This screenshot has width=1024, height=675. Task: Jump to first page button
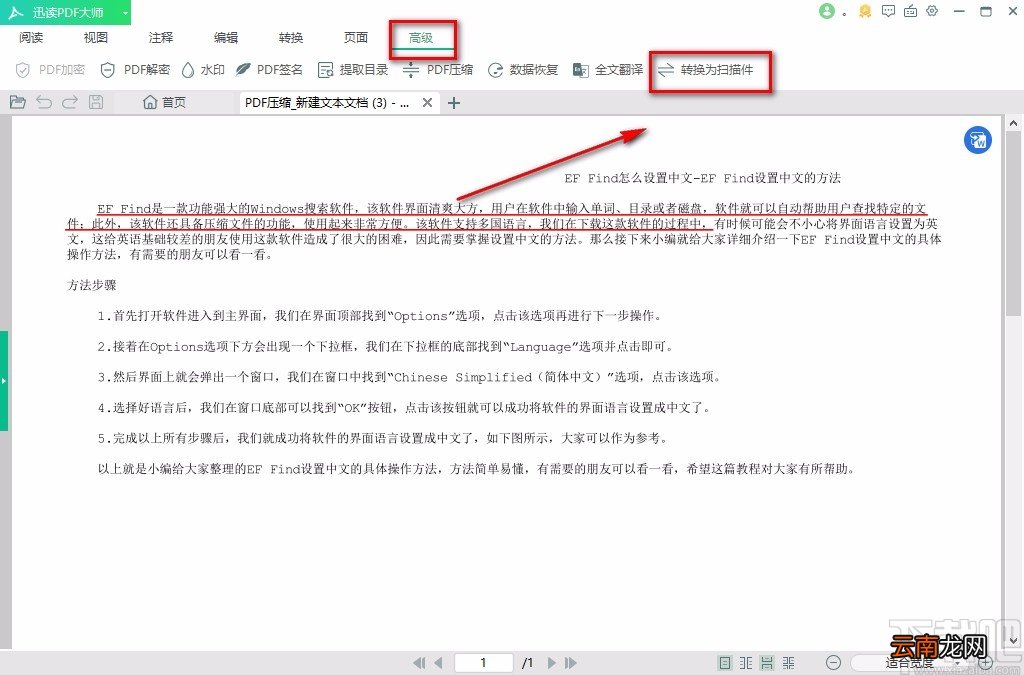tap(419, 663)
